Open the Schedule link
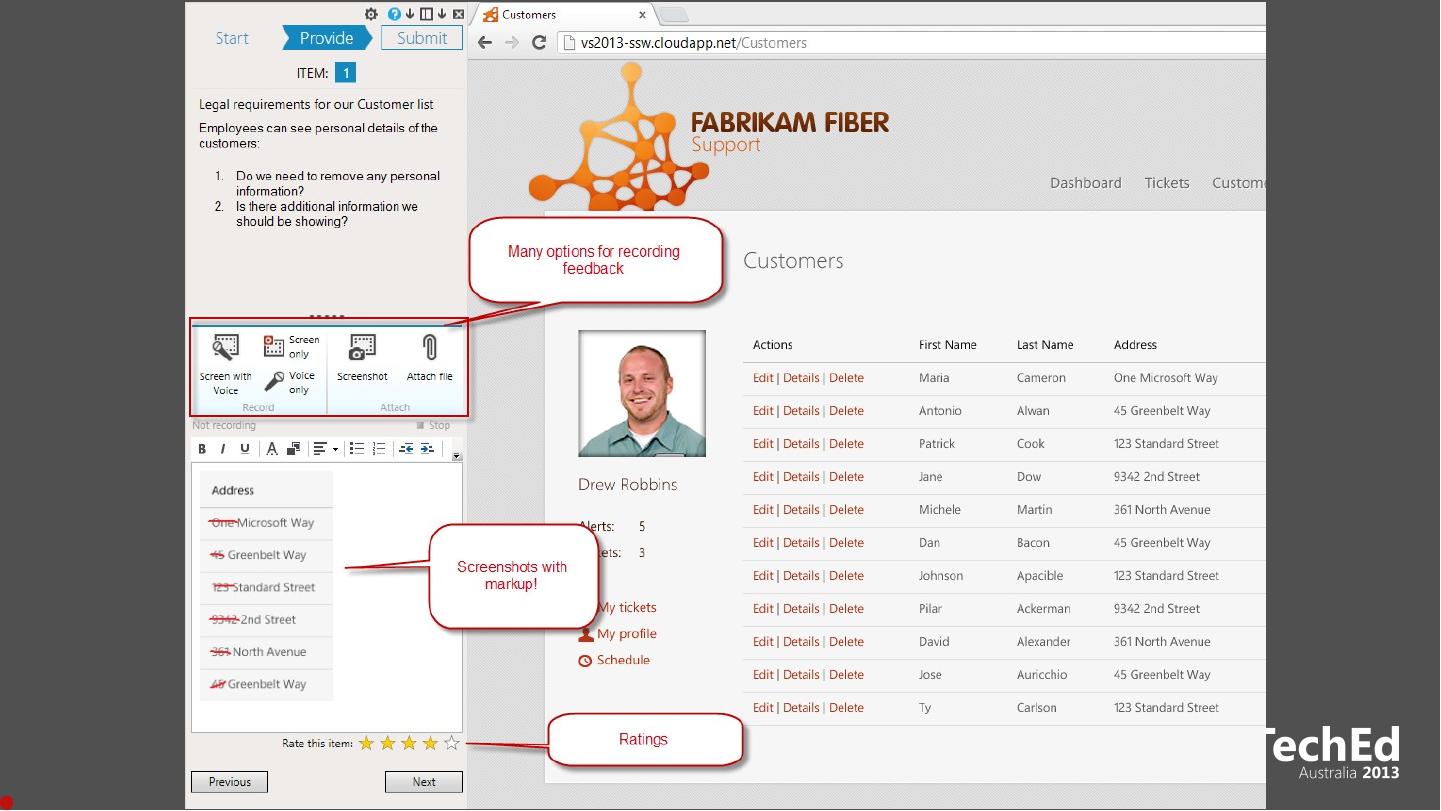This screenshot has width=1441, height=811. 614,660
